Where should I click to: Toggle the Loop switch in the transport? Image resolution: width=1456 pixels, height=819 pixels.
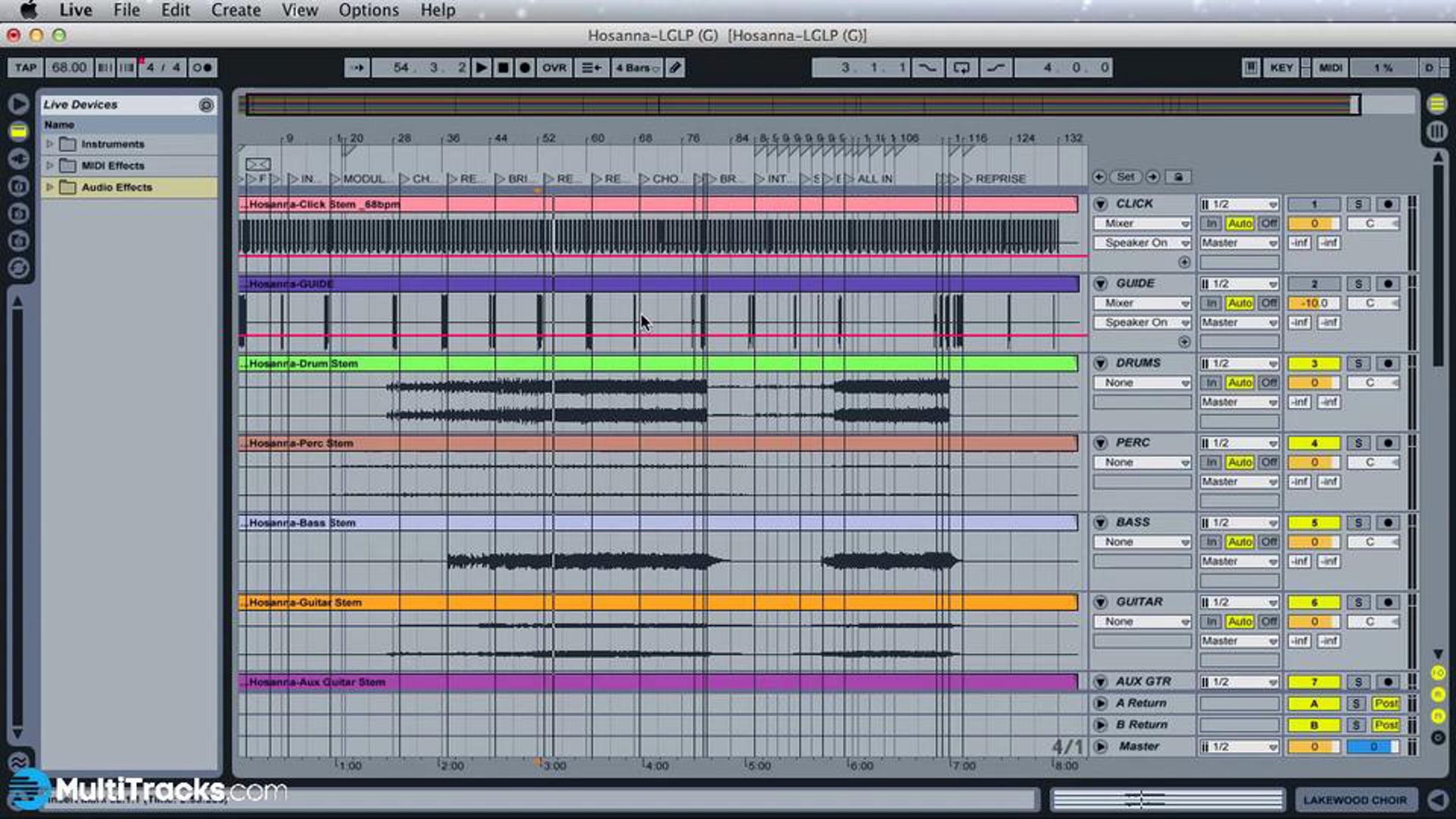(962, 67)
